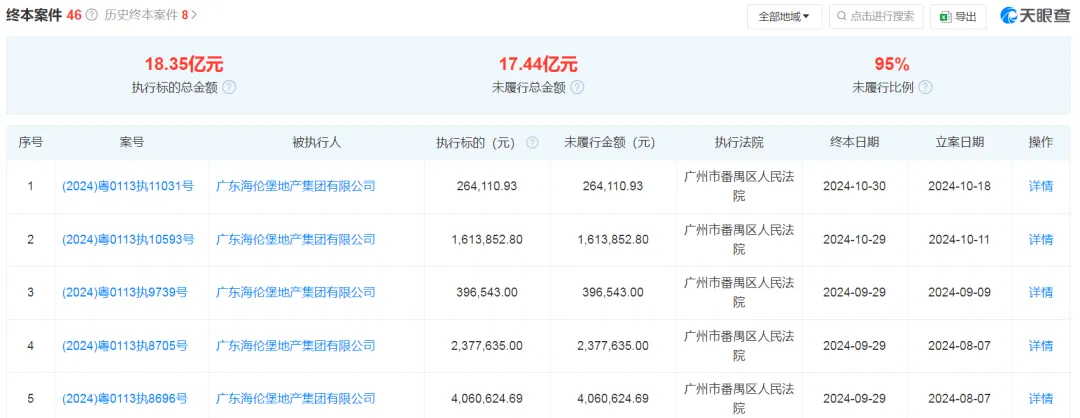Focus the 点击进行搜索 search field
Viewport: 1080px width, 418px height.
point(880,17)
